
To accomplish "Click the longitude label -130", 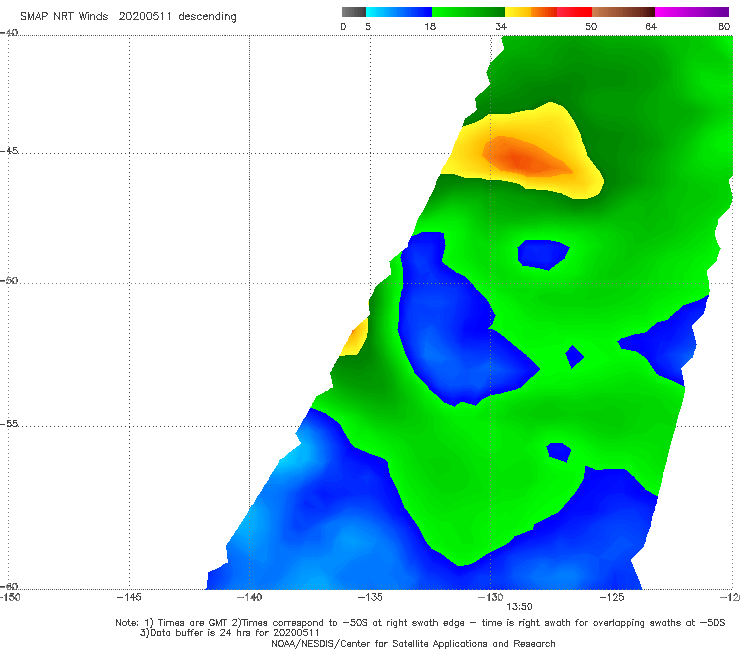I will click(x=490, y=597).
